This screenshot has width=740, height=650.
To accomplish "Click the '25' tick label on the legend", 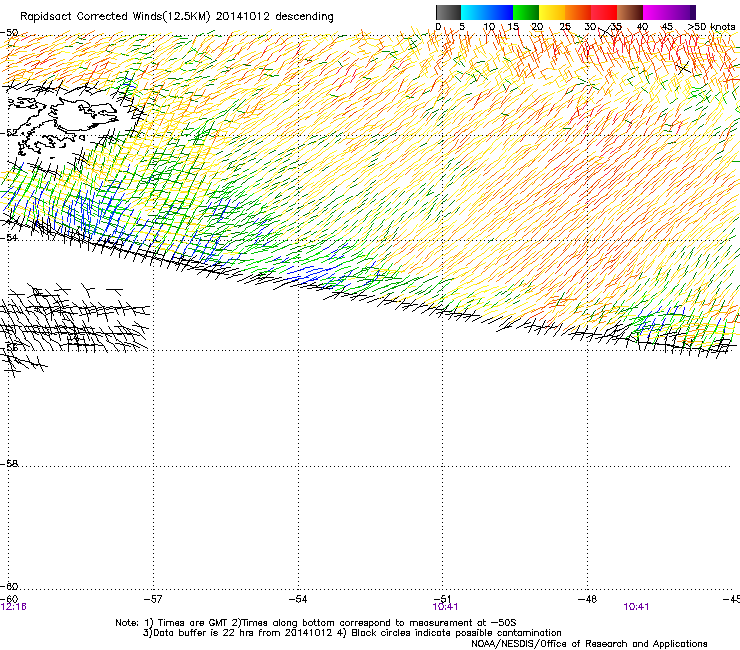I will (x=565, y=27).
